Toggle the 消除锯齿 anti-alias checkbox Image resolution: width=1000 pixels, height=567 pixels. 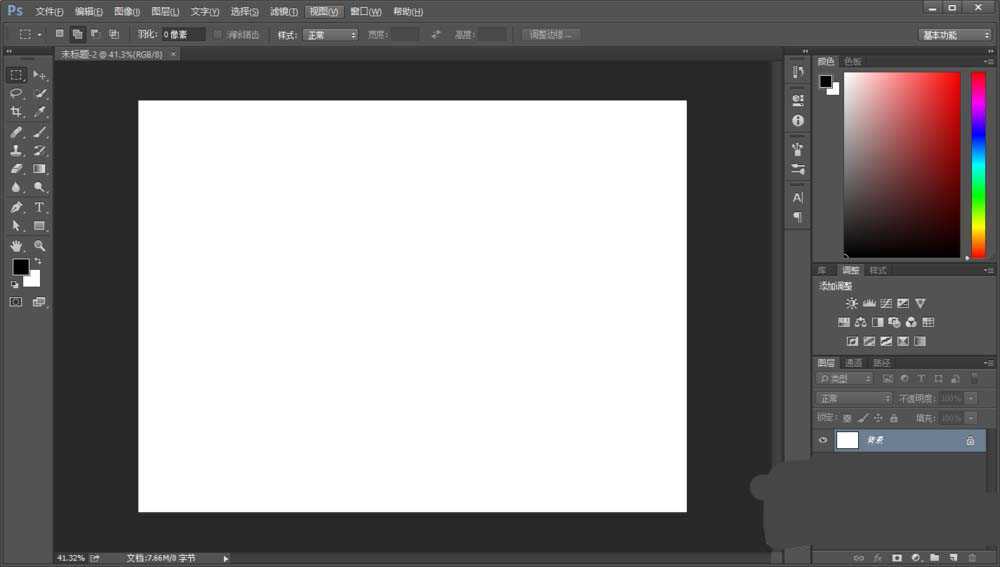pos(218,35)
